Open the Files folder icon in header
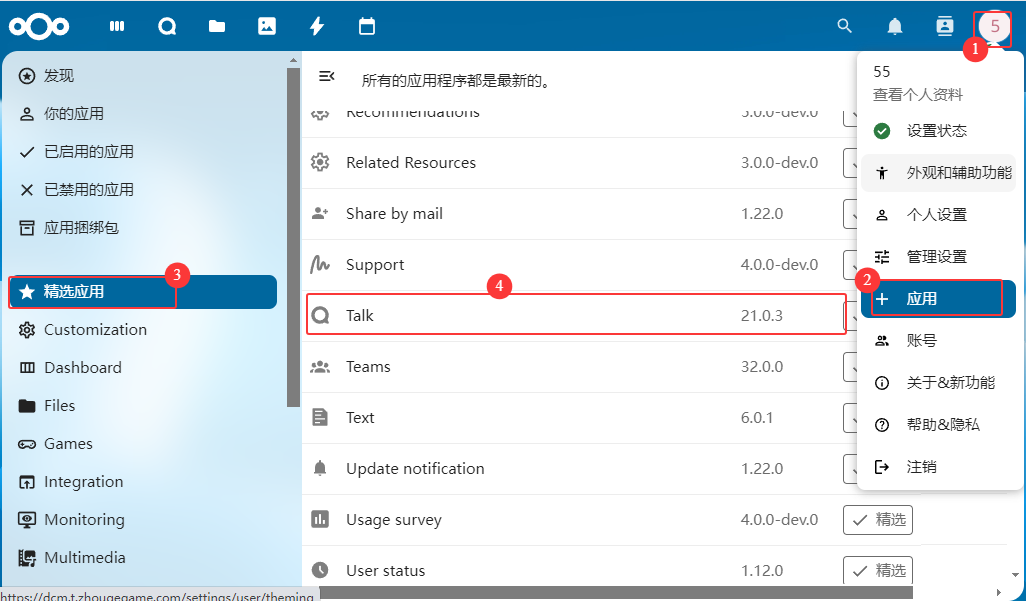 pyautogui.click(x=217, y=27)
